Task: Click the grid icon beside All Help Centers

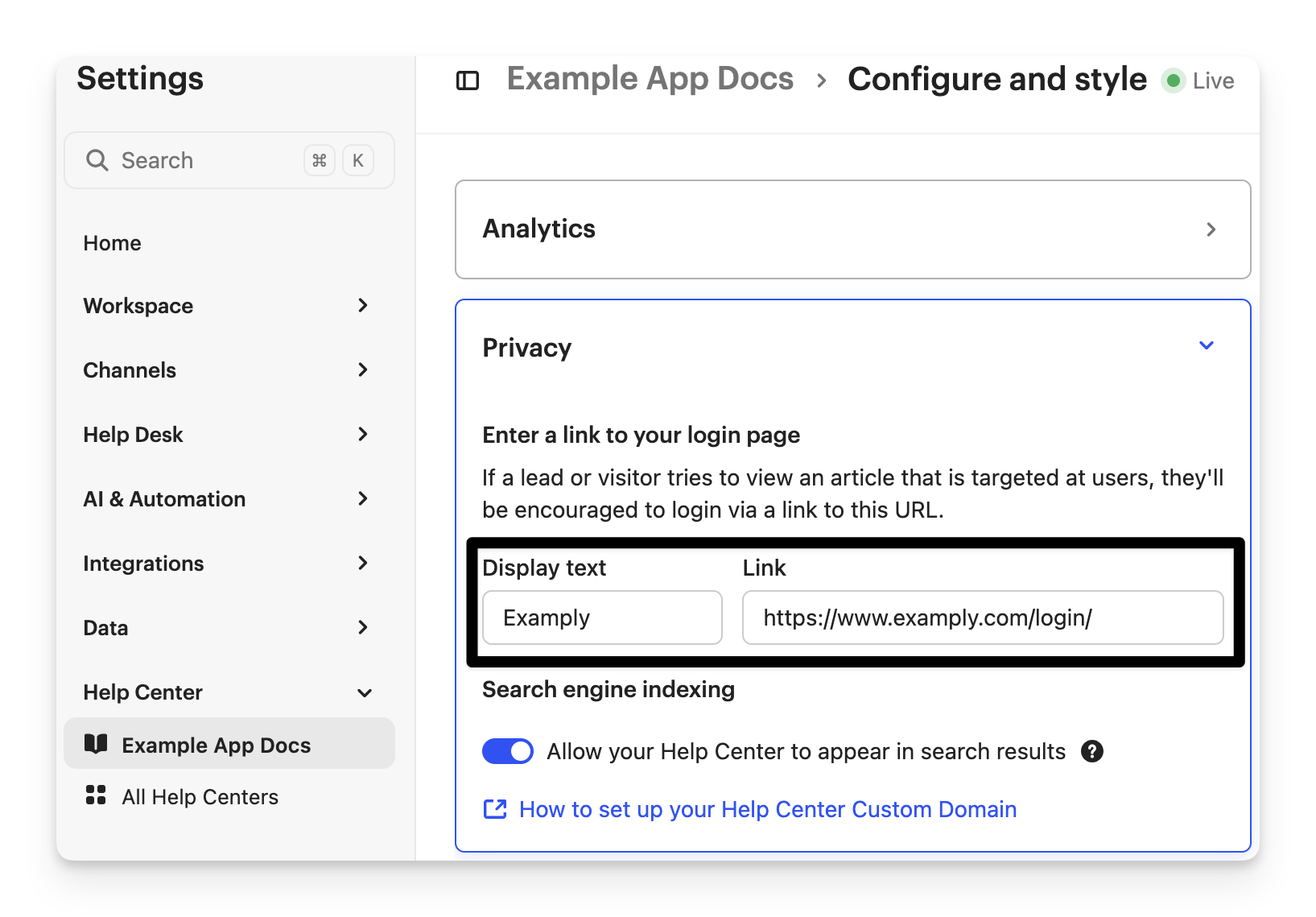Action: point(96,795)
